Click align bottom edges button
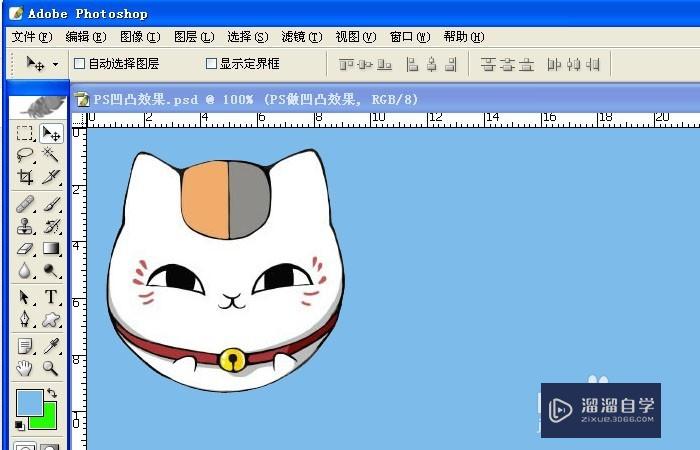 [x=384, y=65]
